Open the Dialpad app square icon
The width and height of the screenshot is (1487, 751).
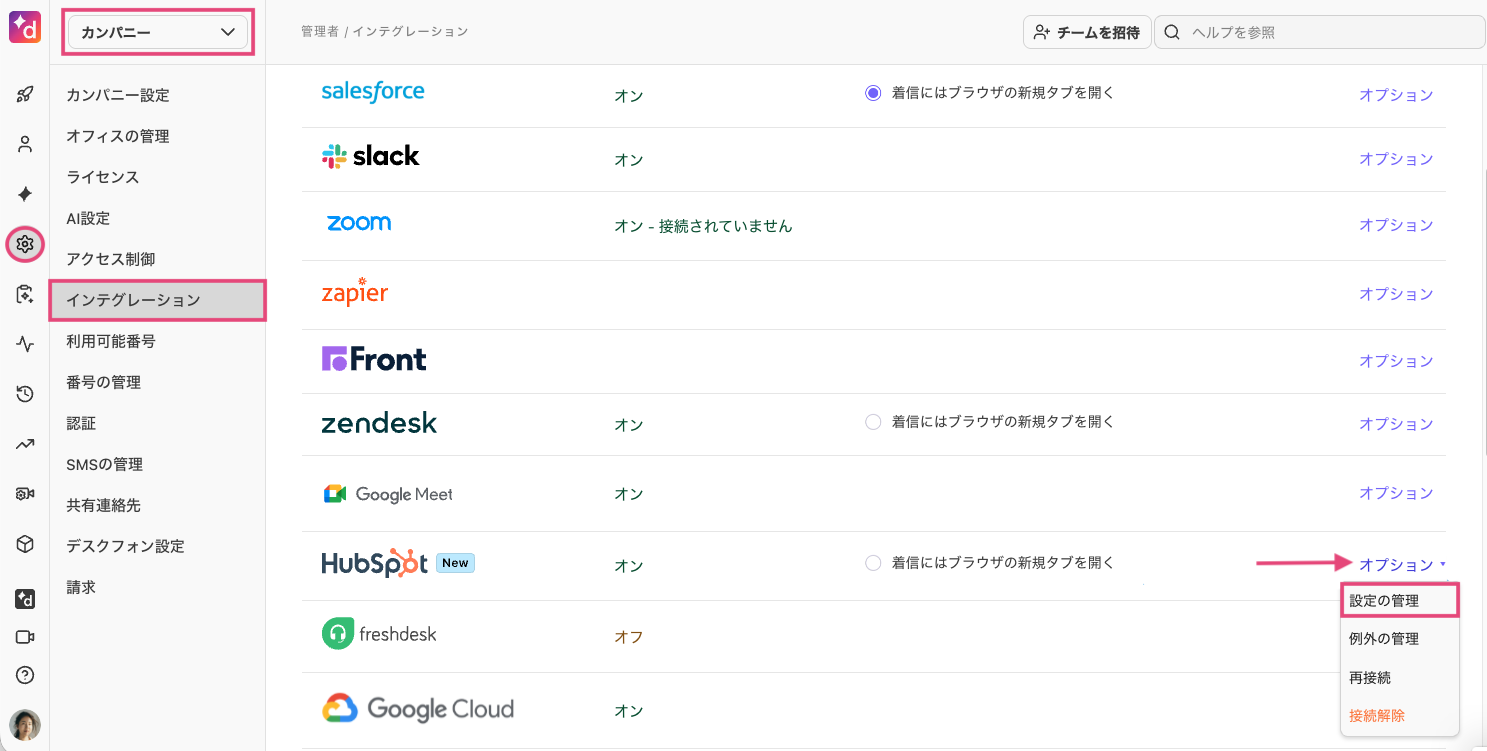click(x=25, y=599)
